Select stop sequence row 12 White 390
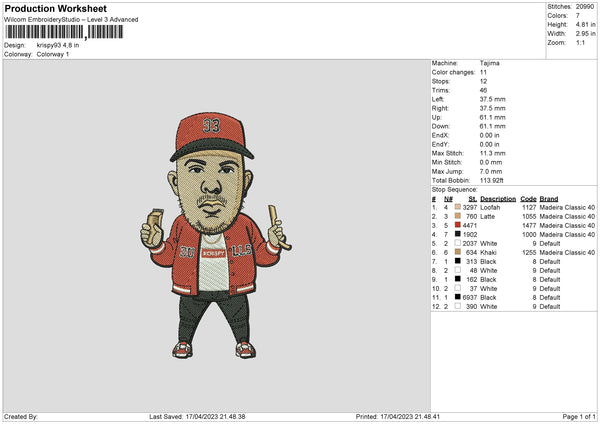Screen dimensions: 600x424 pyautogui.click(x=514, y=307)
